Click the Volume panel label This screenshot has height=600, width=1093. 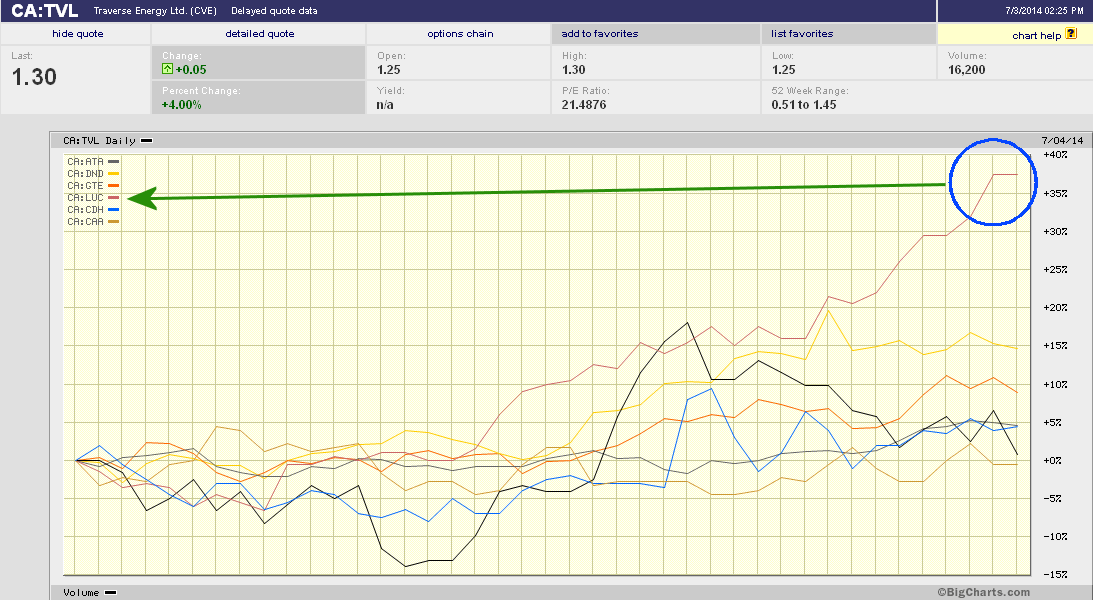click(x=81, y=593)
